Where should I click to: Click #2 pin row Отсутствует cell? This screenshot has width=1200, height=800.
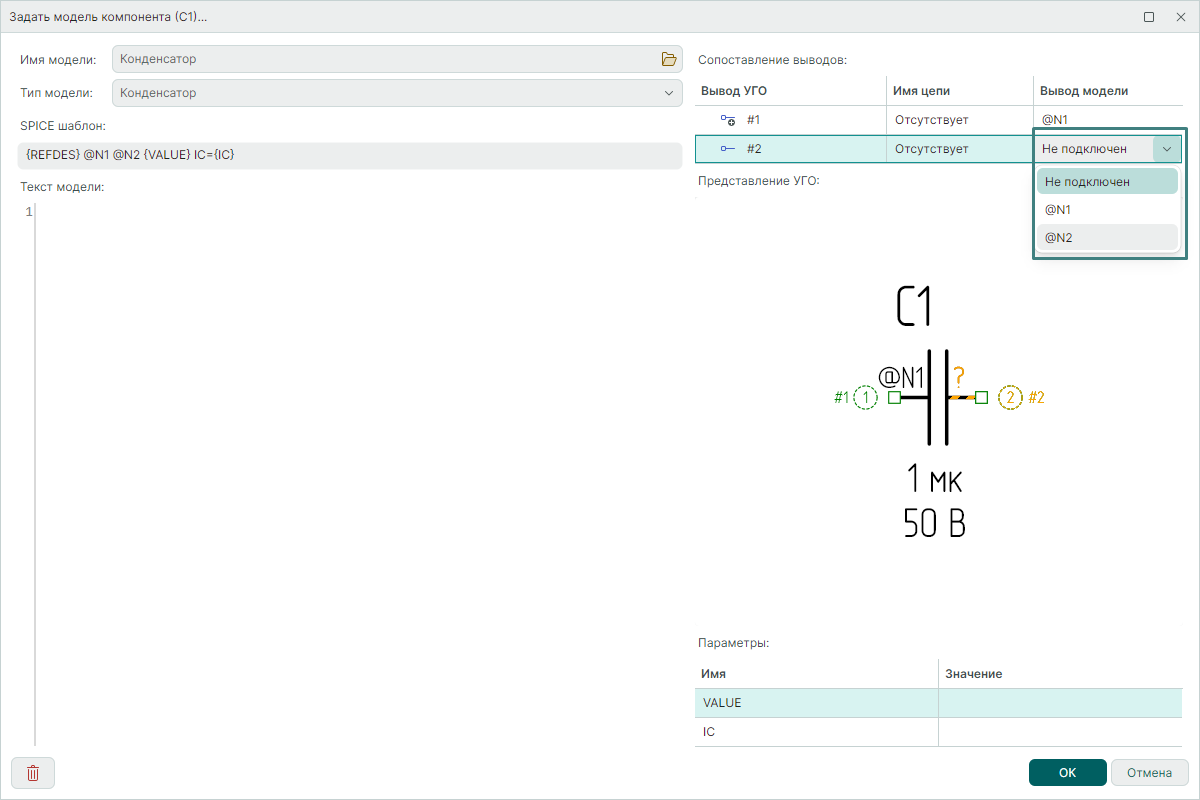(x=960, y=149)
